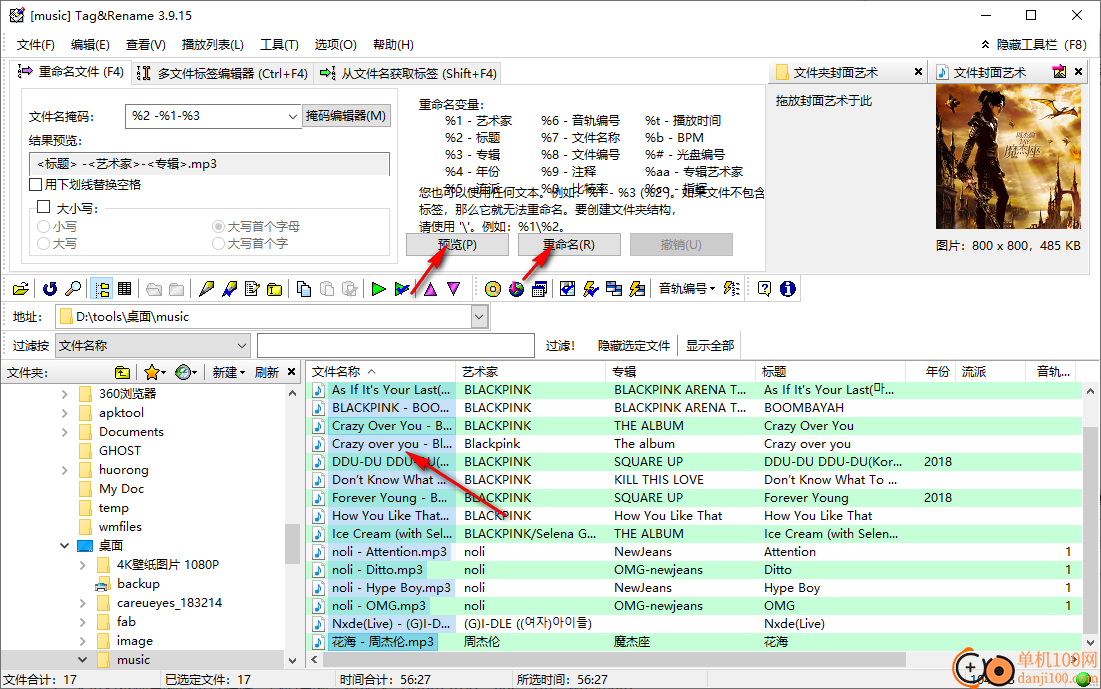This screenshot has height=689, width=1101.
Task: Click the notepad with pencil icon
Action: coord(252,289)
